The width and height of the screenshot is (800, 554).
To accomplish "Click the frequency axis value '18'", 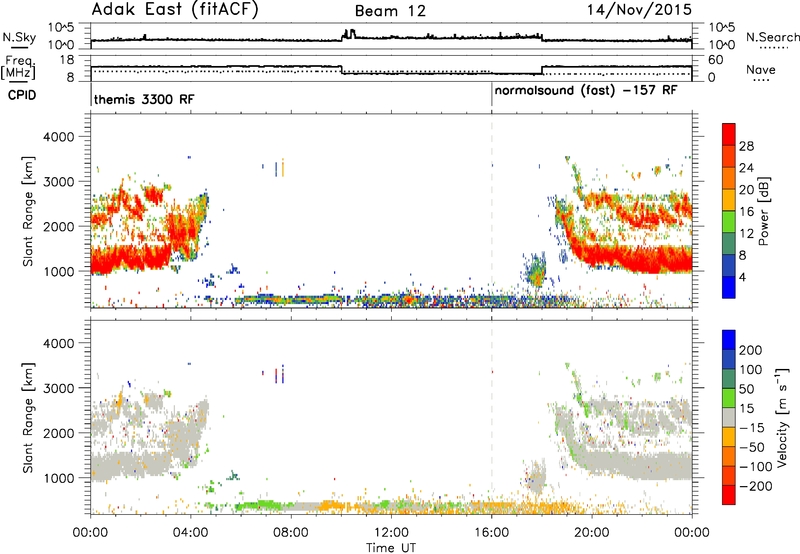I will (67, 60).
